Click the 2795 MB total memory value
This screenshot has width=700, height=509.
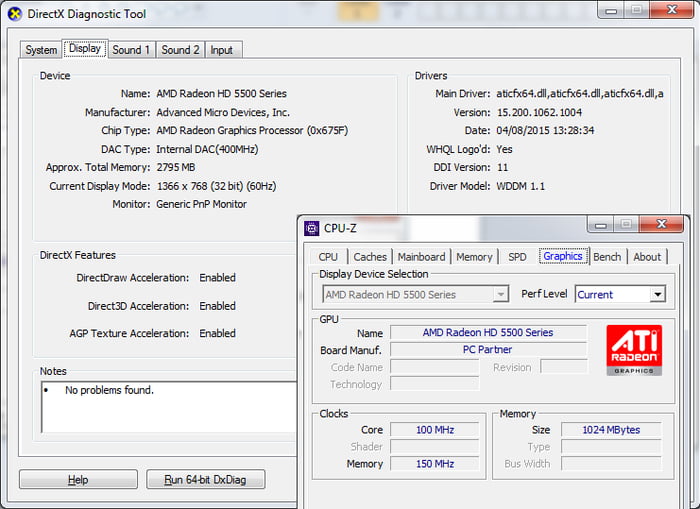(176, 167)
